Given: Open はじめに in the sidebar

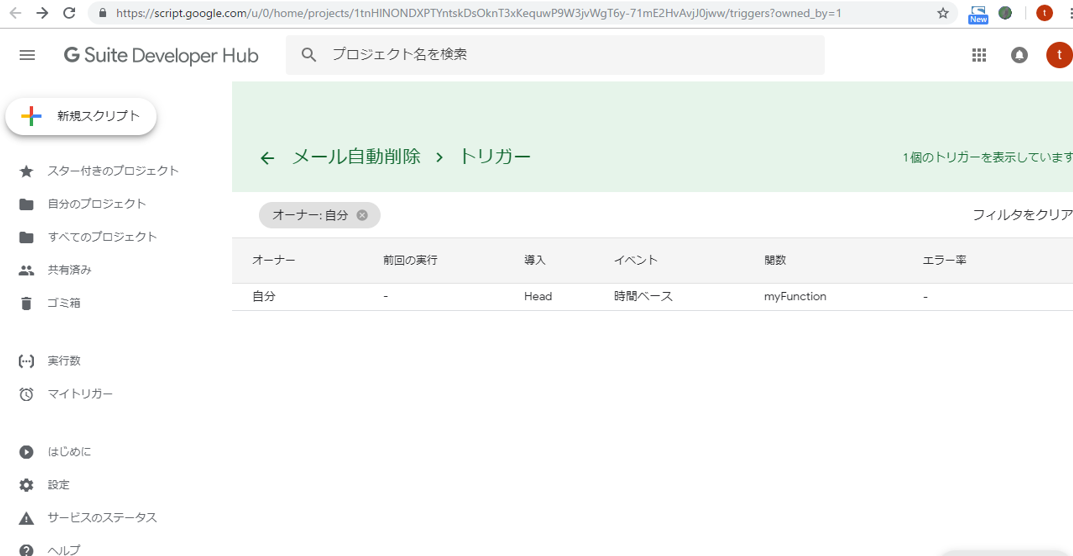Looking at the screenshot, I should pyautogui.click(x=69, y=452).
